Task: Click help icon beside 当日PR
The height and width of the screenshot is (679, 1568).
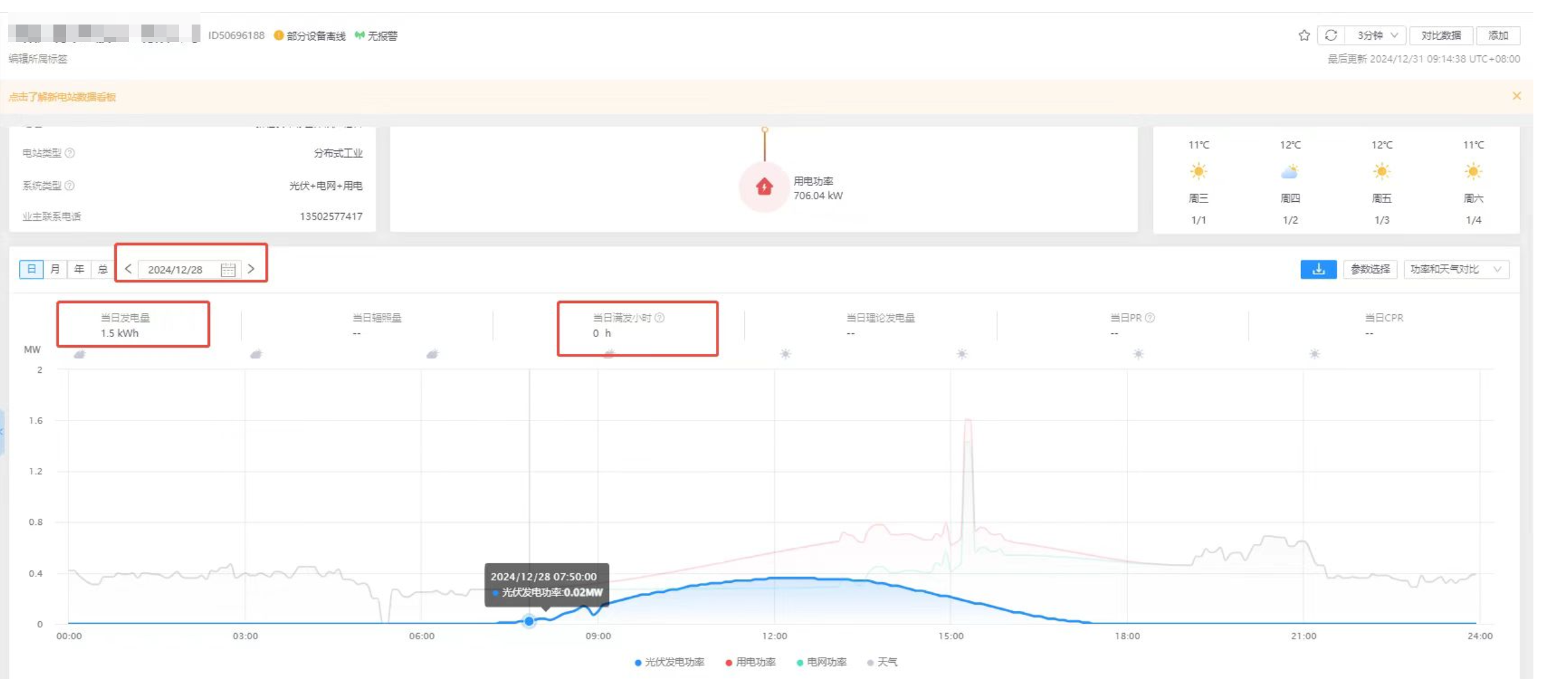Action: (1149, 317)
